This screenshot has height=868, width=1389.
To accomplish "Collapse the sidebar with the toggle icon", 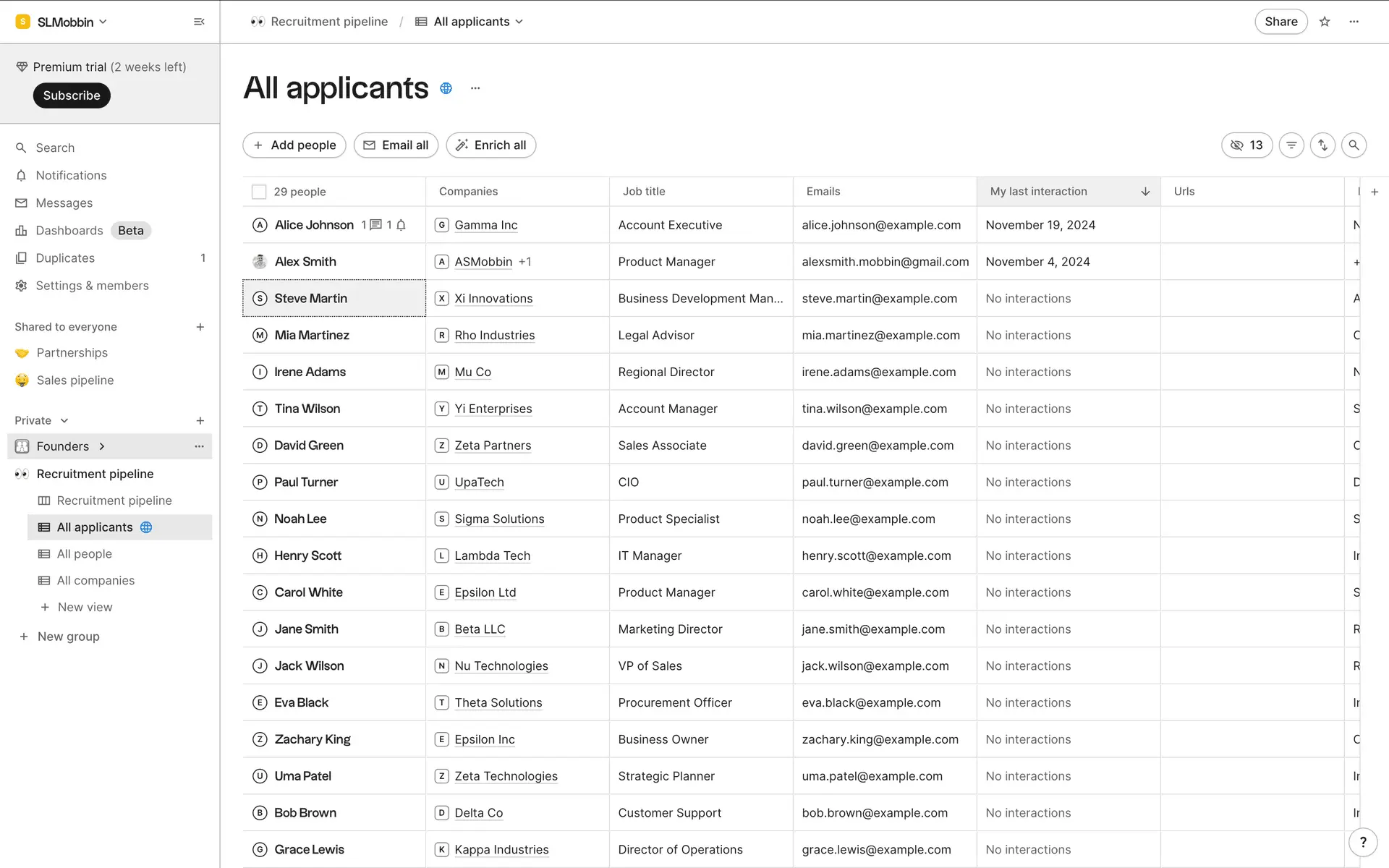I will 199,22.
